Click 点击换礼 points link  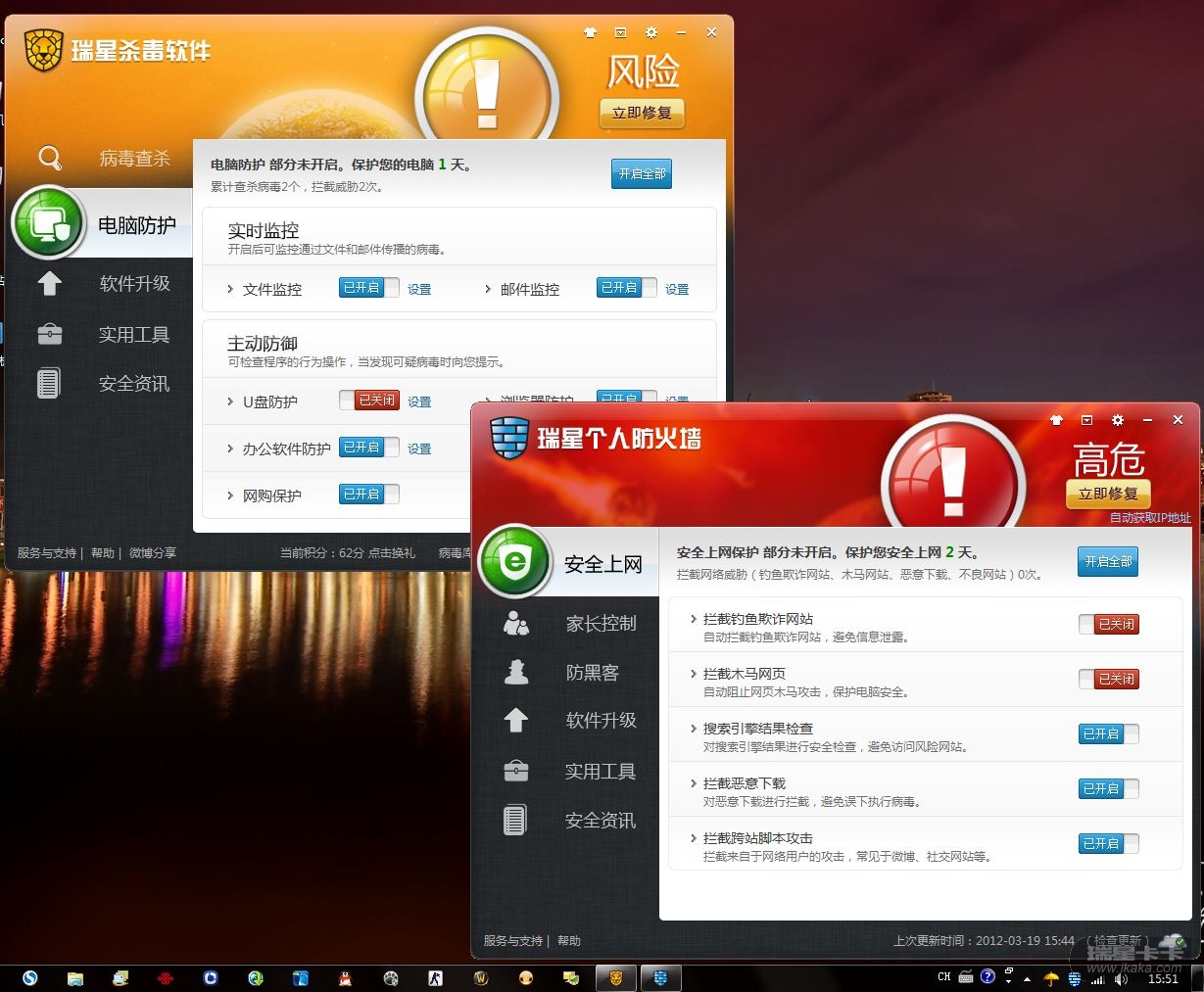(392, 553)
